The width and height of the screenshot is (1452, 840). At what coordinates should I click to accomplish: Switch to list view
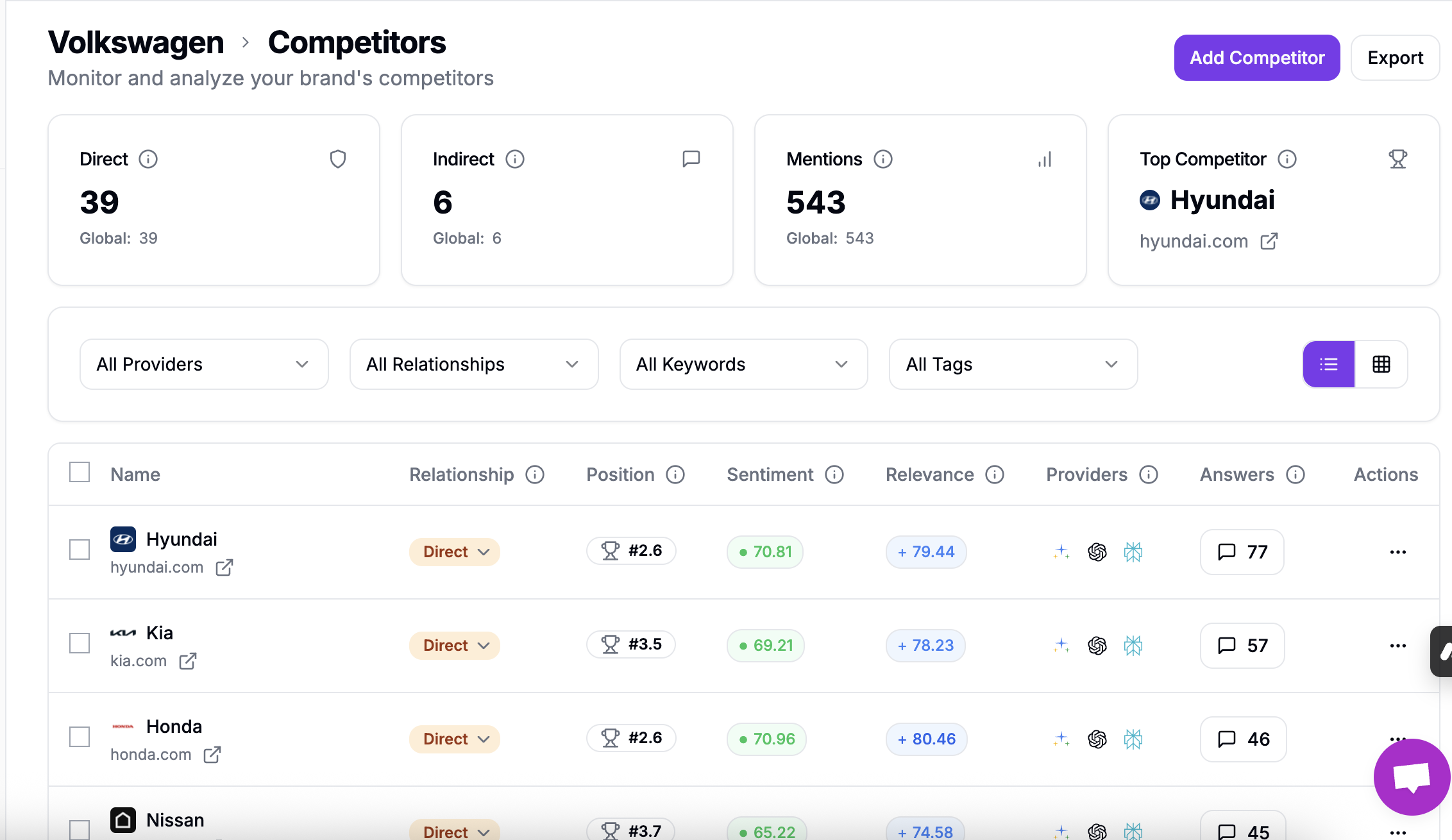(1329, 364)
